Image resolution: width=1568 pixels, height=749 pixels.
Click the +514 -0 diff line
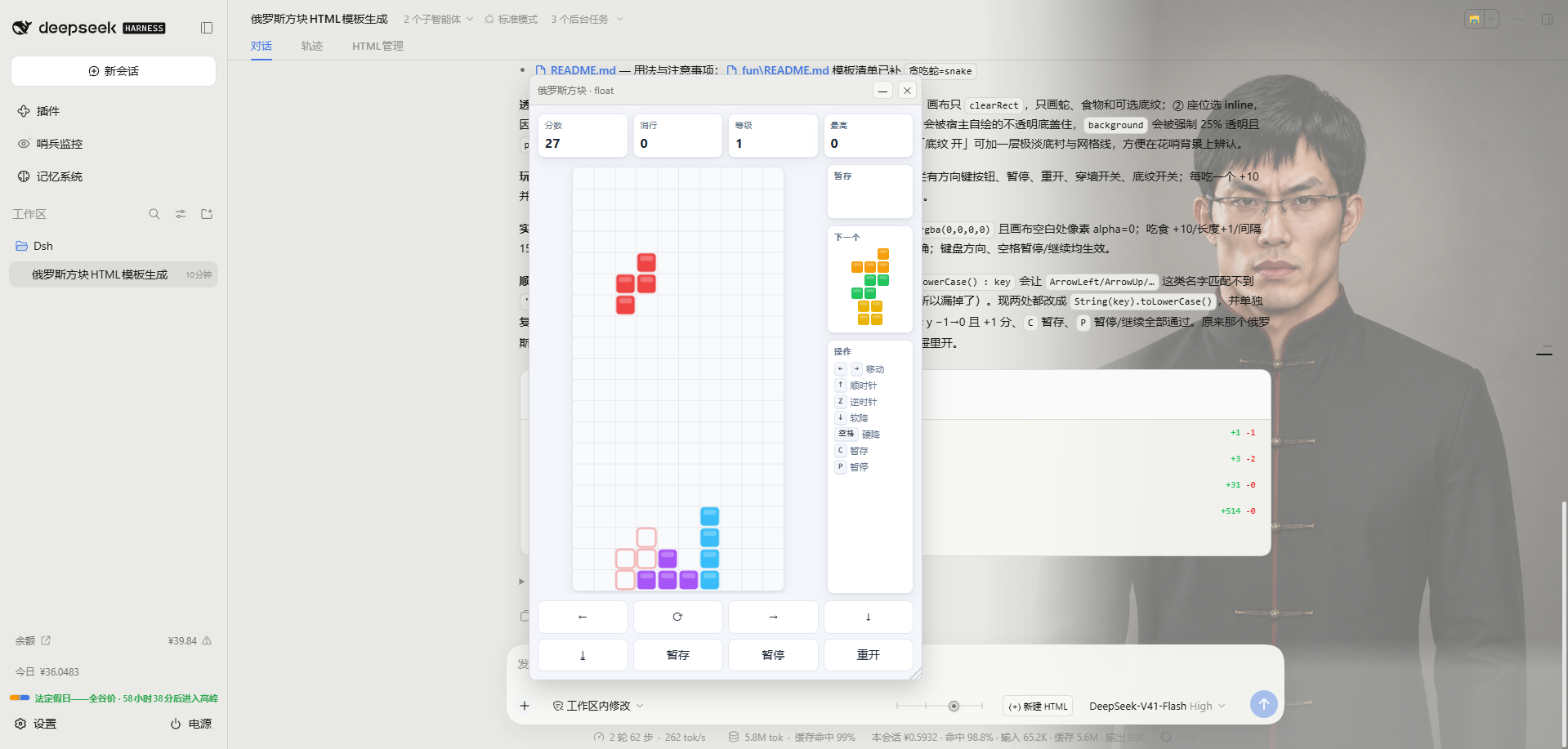[x=1238, y=511]
